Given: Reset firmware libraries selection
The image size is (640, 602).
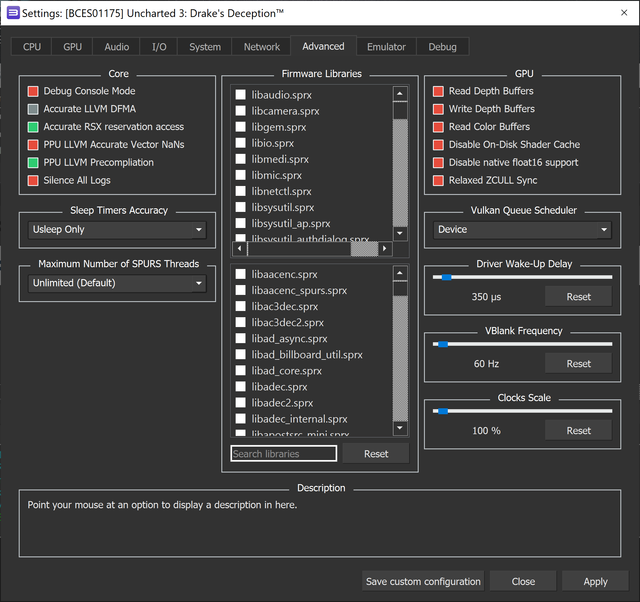Looking at the screenshot, I should (x=376, y=454).
